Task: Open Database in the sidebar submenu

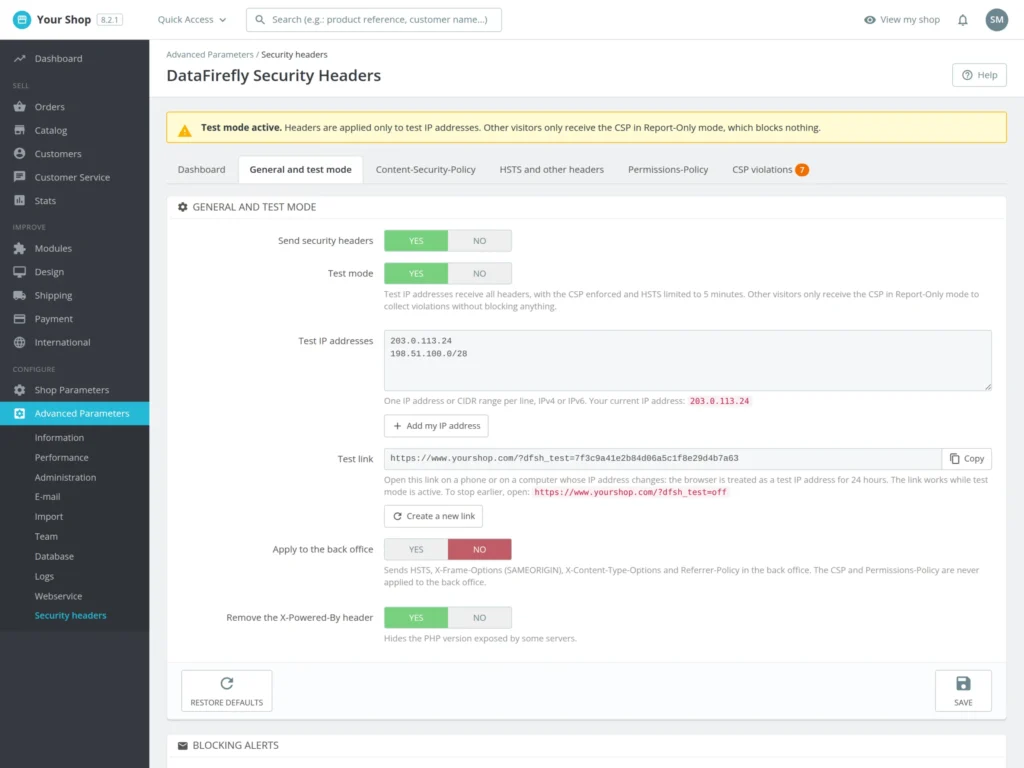Action: (54, 556)
